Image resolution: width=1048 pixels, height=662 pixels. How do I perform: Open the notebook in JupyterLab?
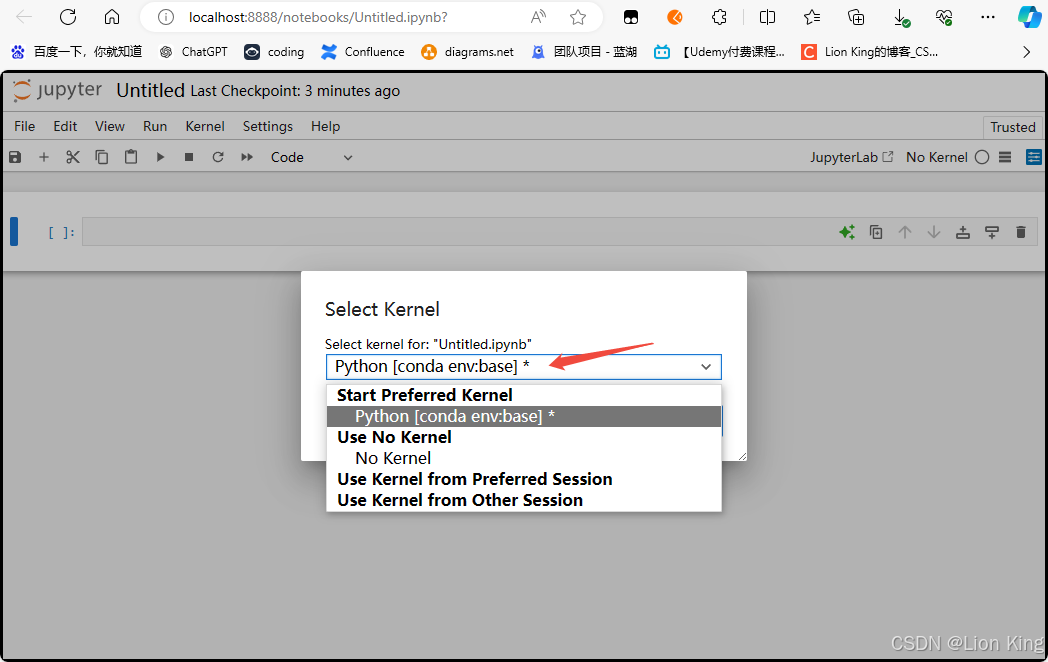852,157
